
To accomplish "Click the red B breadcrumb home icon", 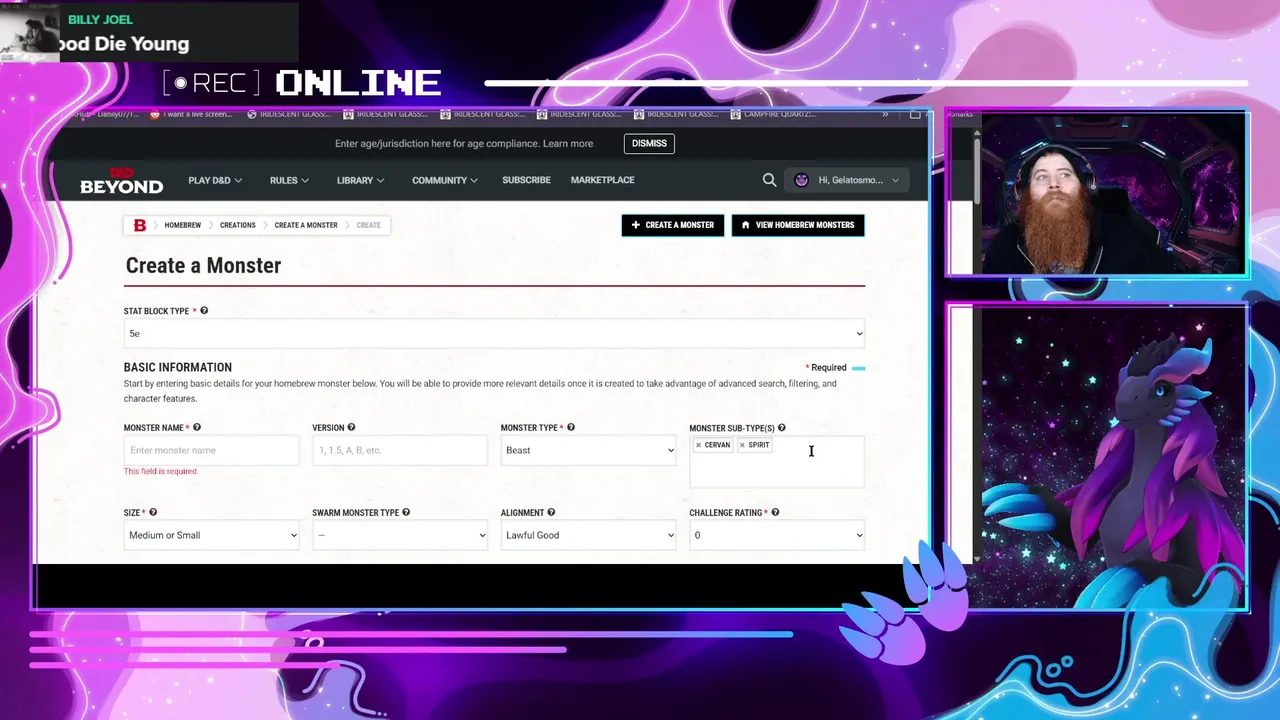I will (x=140, y=225).
